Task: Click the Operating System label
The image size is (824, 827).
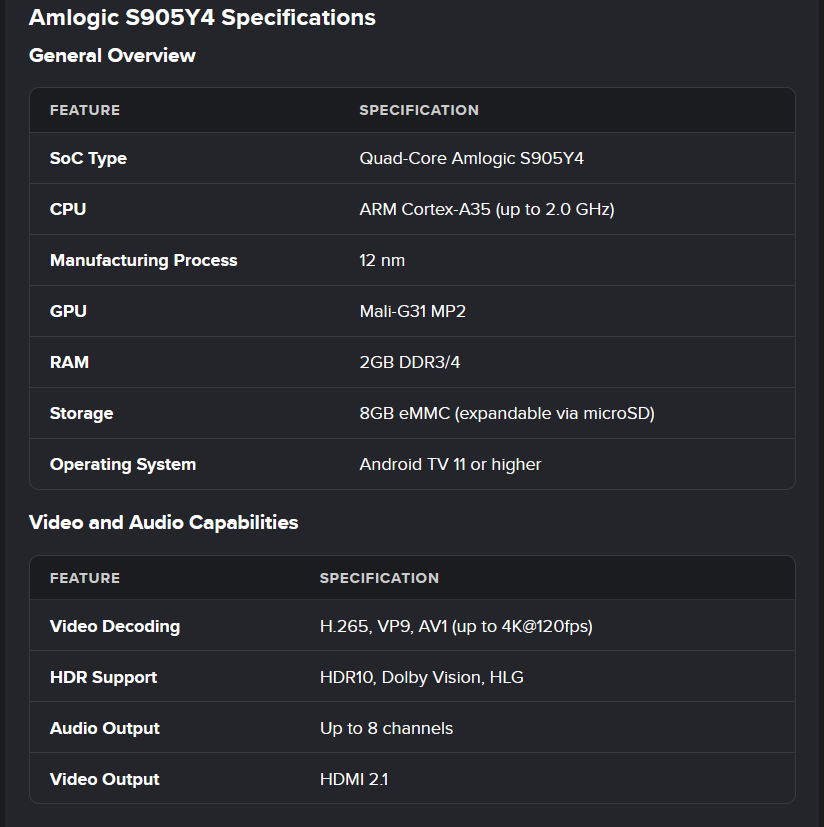Action: point(123,464)
